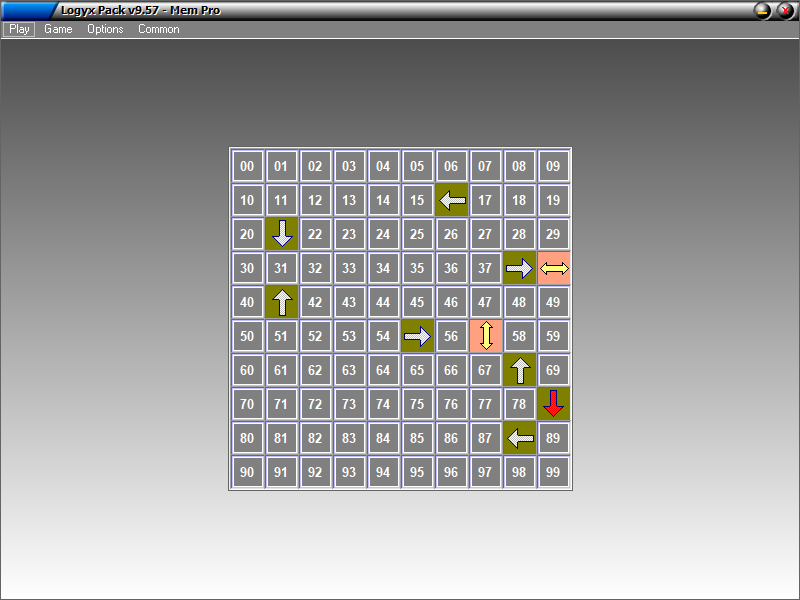Image resolution: width=800 pixels, height=600 pixels.
Task: Pick tile 31
Action: click(x=282, y=268)
